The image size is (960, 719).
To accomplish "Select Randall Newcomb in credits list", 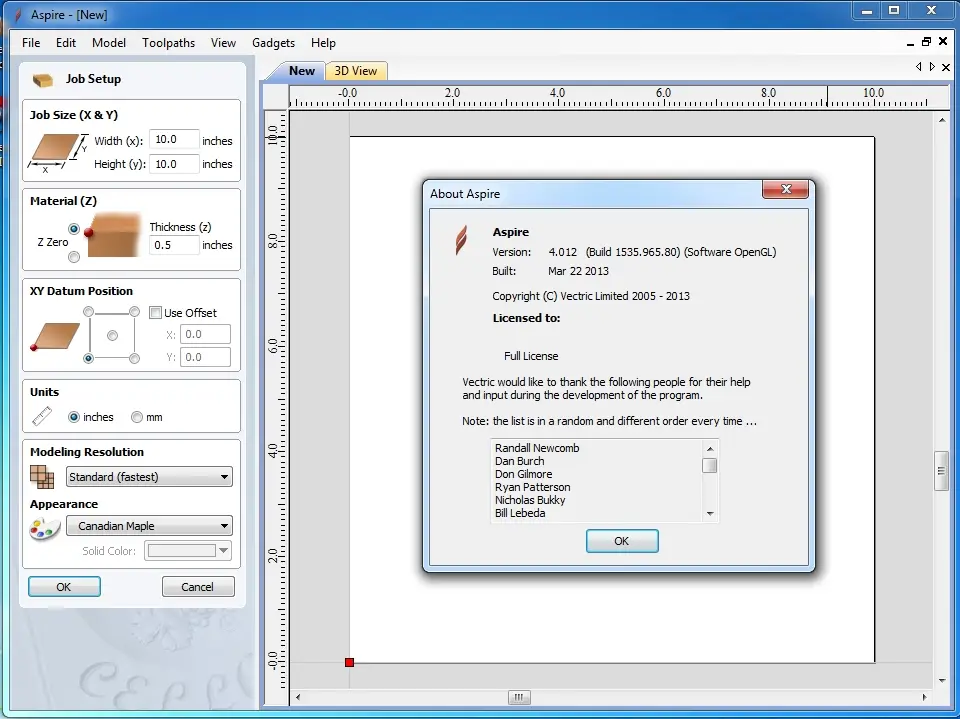I will click(x=537, y=448).
